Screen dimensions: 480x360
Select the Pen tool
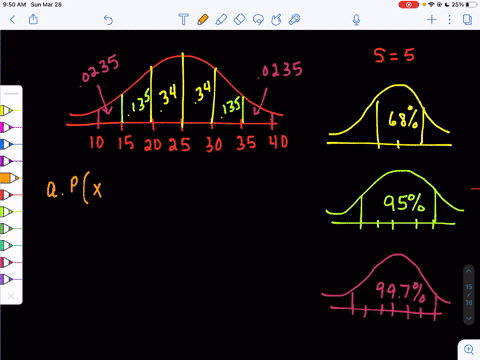[203, 20]
